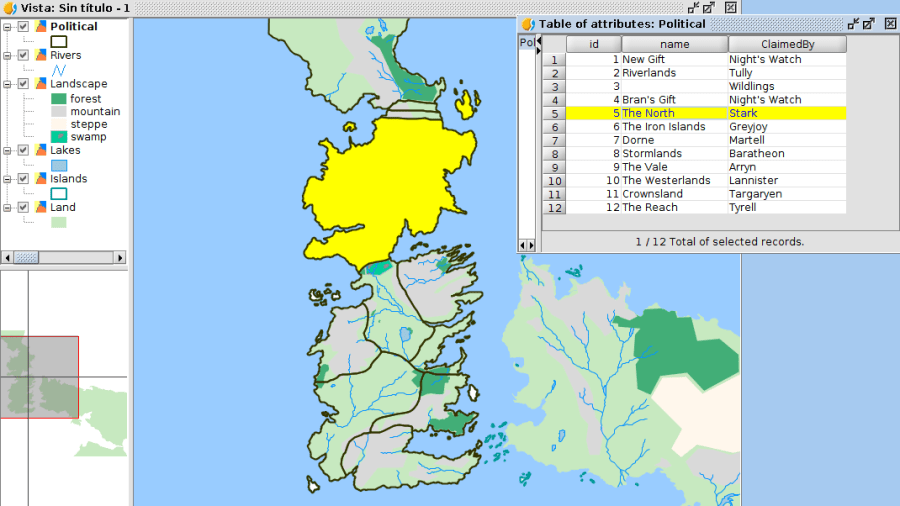Select row 12 header in attribute table
Screen dimensions: 900x506
[554, 208]
